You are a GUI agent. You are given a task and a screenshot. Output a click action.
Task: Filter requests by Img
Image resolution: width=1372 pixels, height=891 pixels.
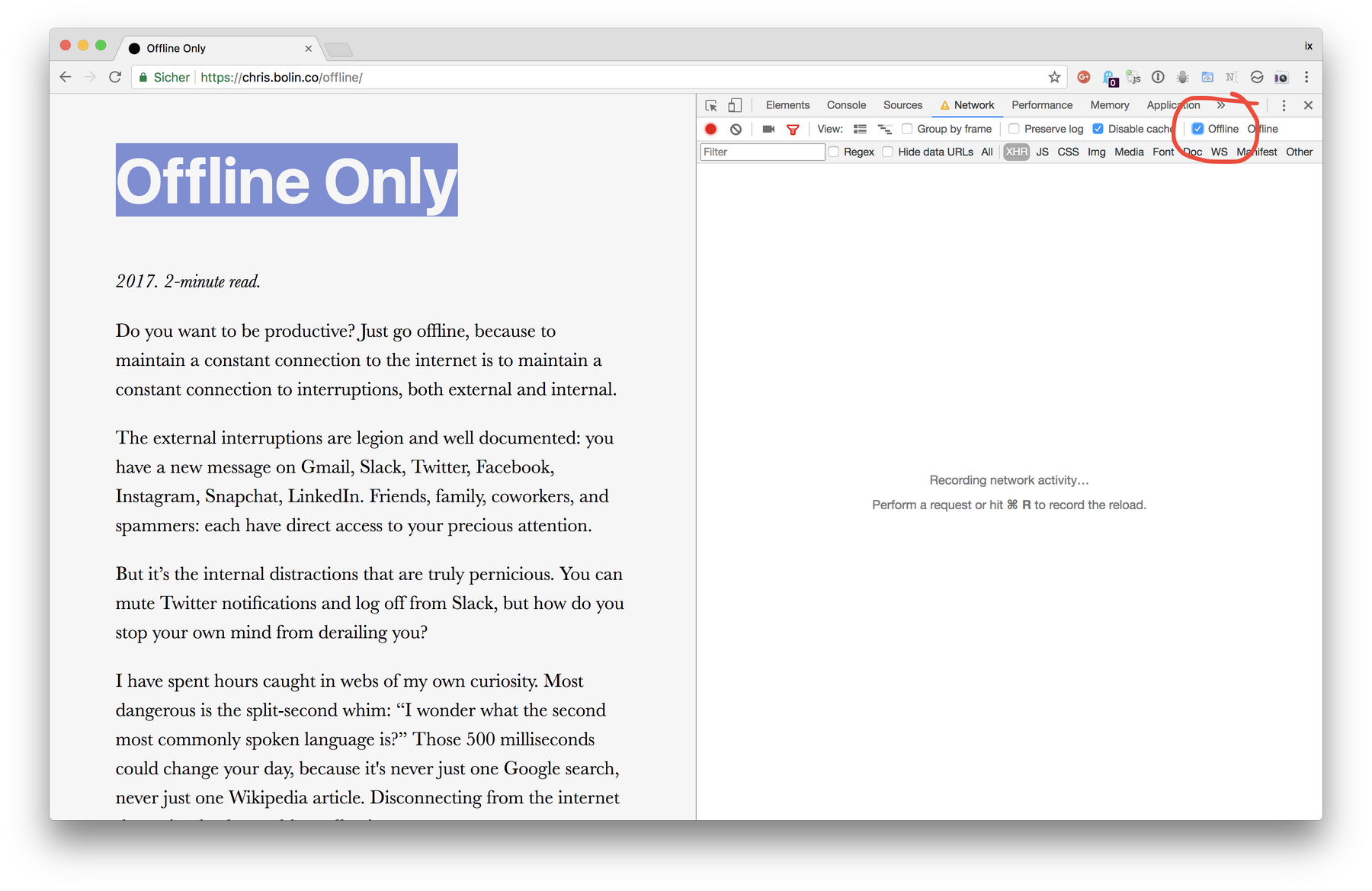point(1096,152)
